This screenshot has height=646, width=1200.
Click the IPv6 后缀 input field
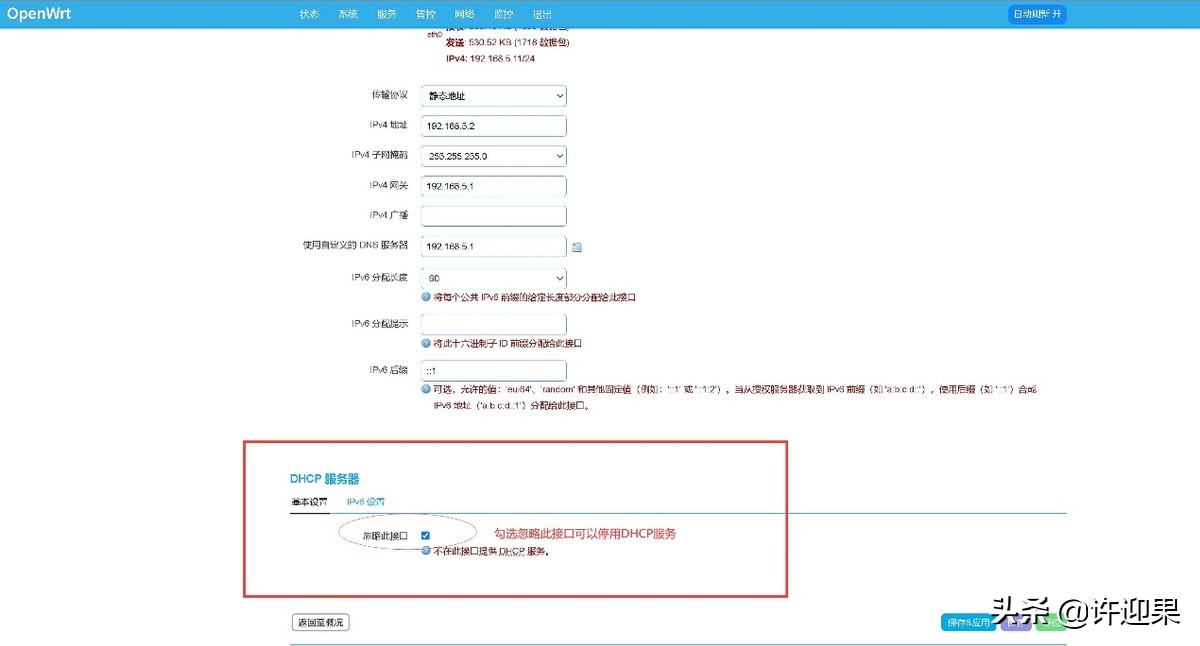(493, 369)
